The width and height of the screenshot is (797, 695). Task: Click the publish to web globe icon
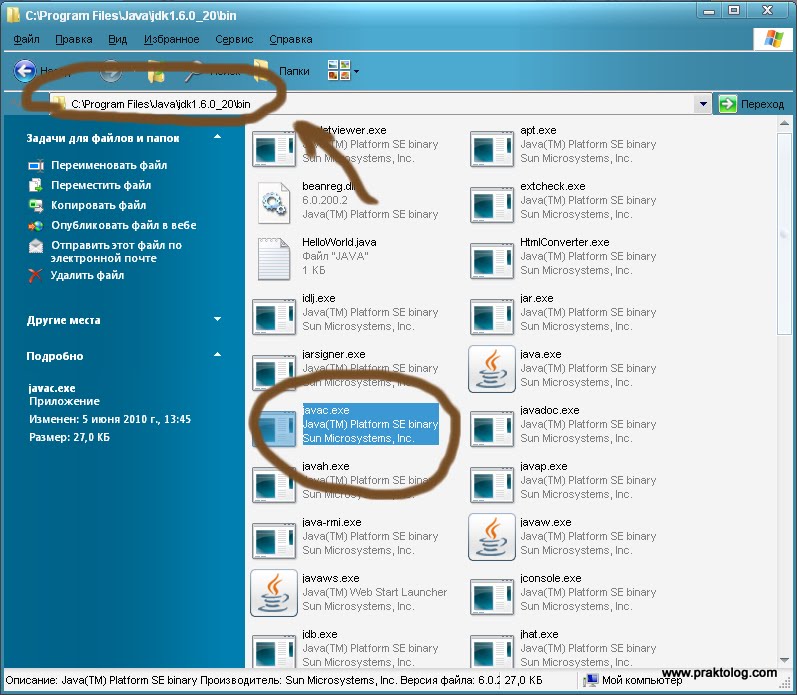(x=36, y=226)
